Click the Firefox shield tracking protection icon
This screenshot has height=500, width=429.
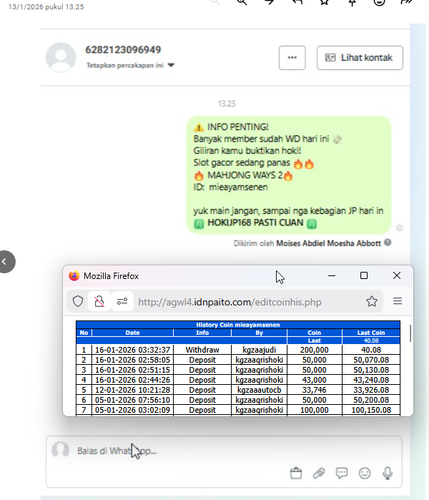click(x=78, y=302)
